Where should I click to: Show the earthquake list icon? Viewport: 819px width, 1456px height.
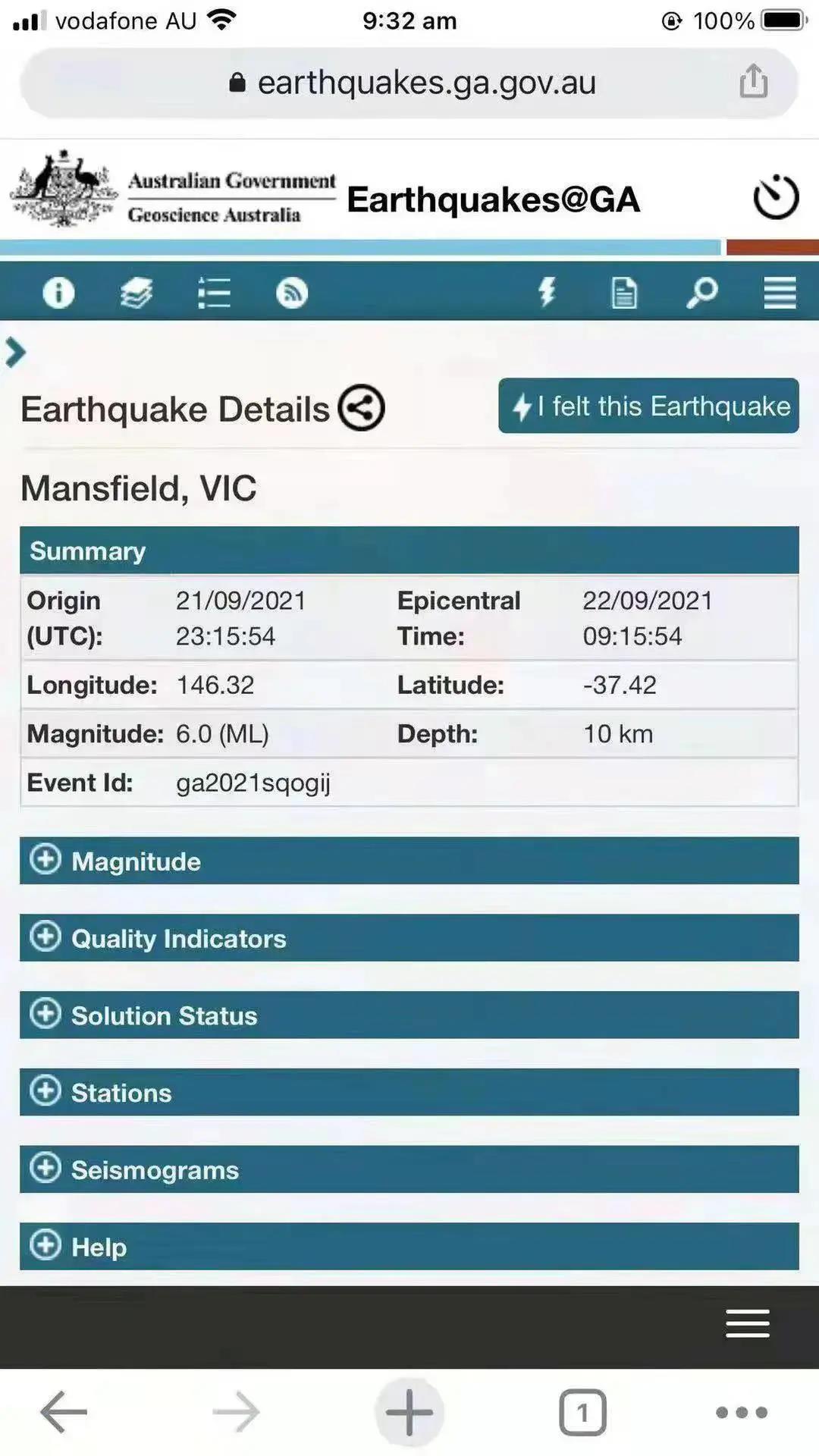[215, 293]
